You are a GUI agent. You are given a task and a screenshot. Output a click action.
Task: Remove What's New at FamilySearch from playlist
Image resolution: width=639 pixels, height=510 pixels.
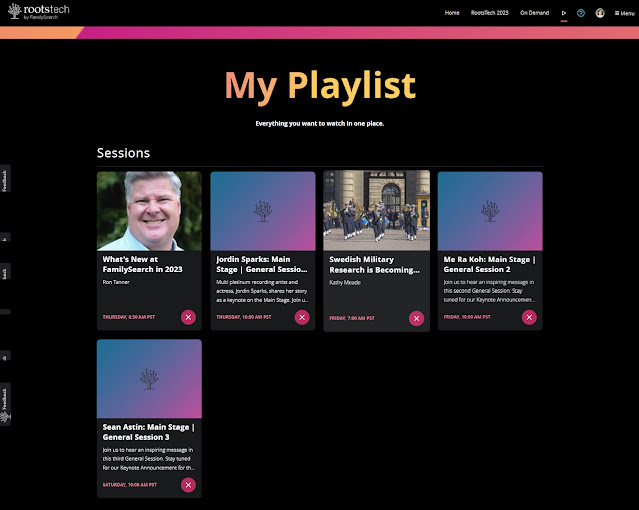(x=188, y=317)
